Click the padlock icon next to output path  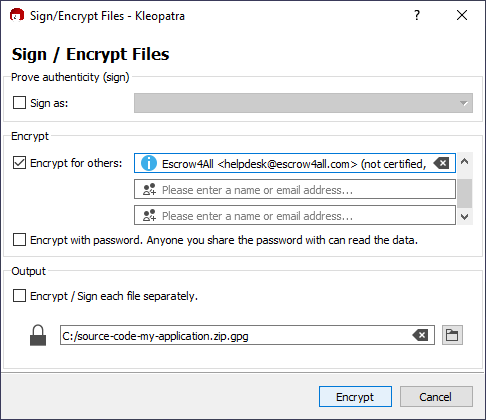coord(38,335)
